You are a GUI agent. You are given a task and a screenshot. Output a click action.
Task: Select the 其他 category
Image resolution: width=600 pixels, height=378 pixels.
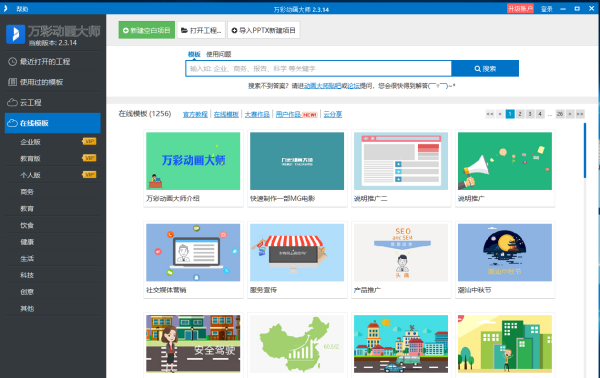click(x=27, y=309)
